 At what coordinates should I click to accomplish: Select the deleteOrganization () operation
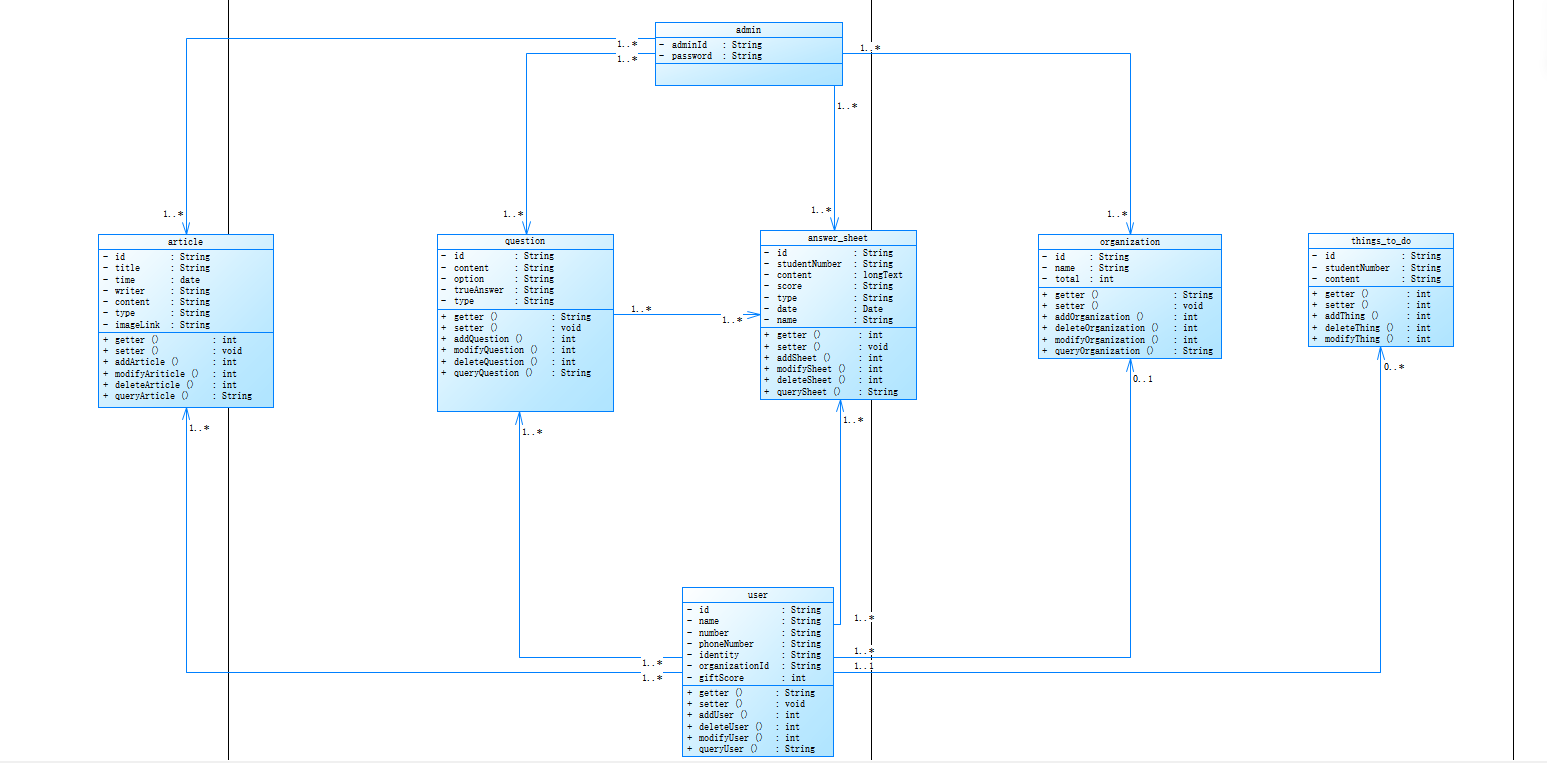pos(1120,328)
